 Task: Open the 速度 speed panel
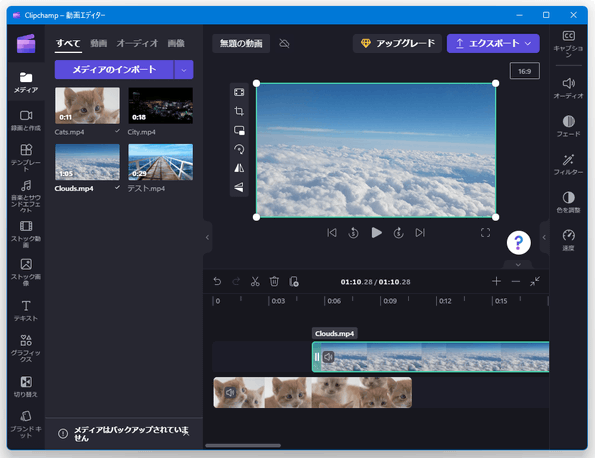click(568, 240)
